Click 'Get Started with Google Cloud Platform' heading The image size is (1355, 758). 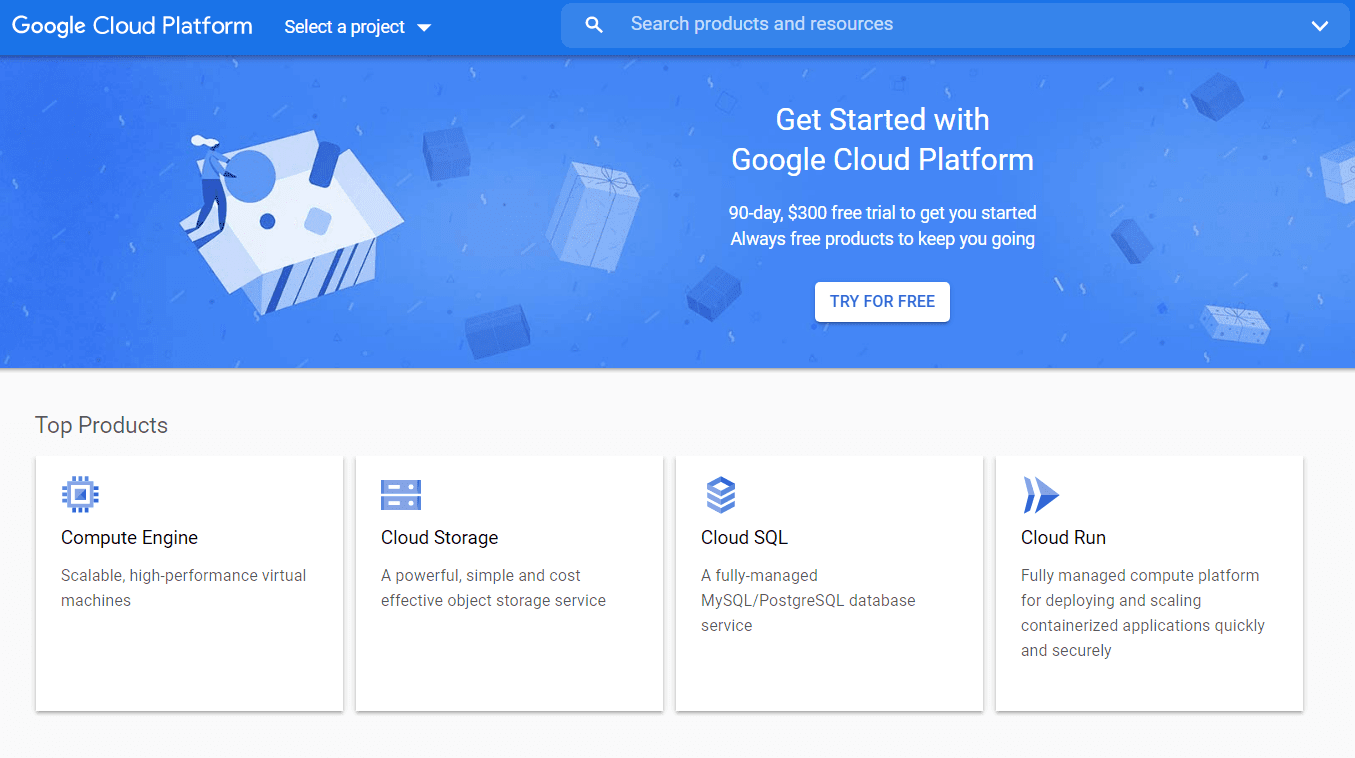pyautogui.click(x=882, y=140)
